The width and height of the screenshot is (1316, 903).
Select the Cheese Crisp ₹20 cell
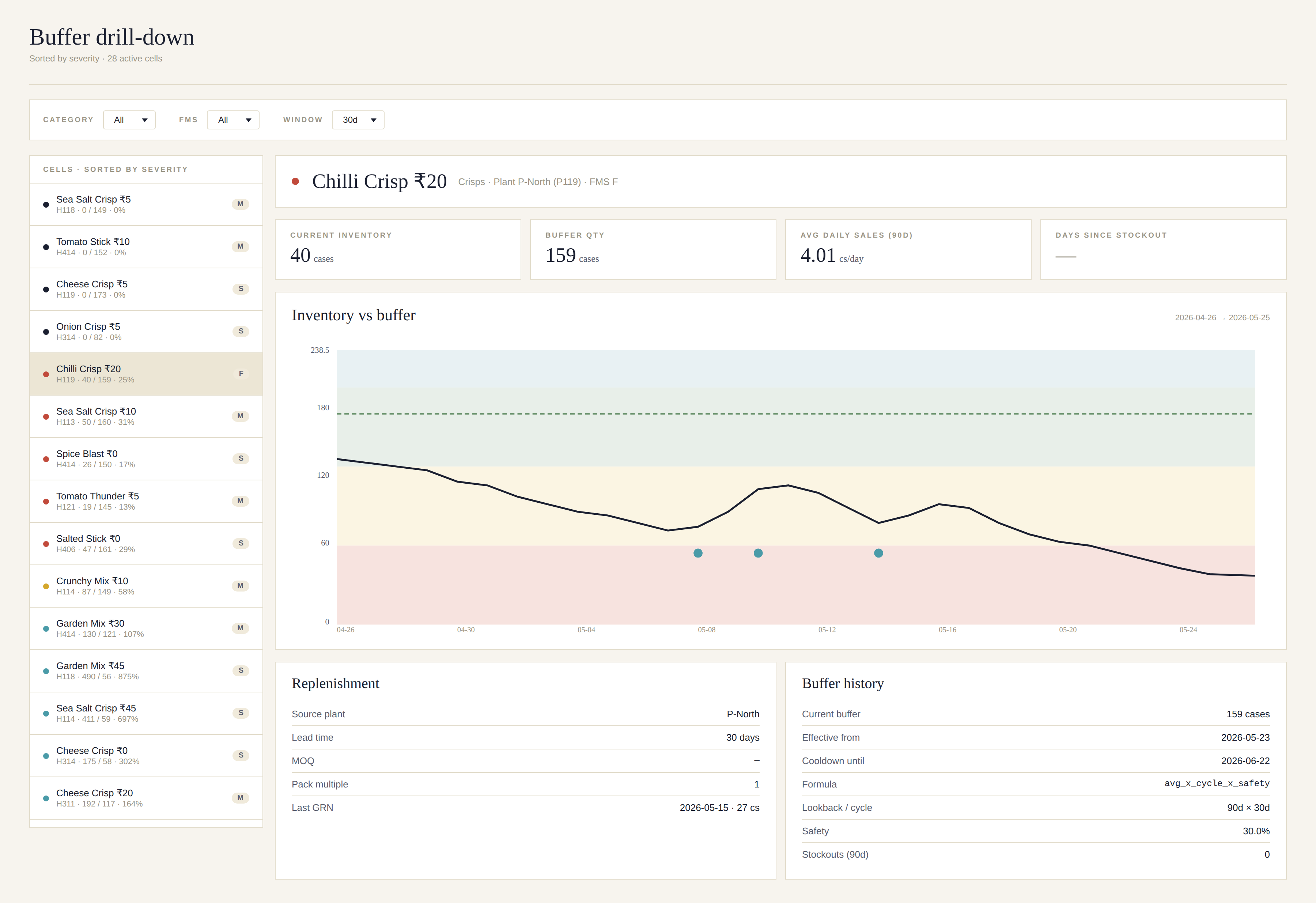pos(146,799)
